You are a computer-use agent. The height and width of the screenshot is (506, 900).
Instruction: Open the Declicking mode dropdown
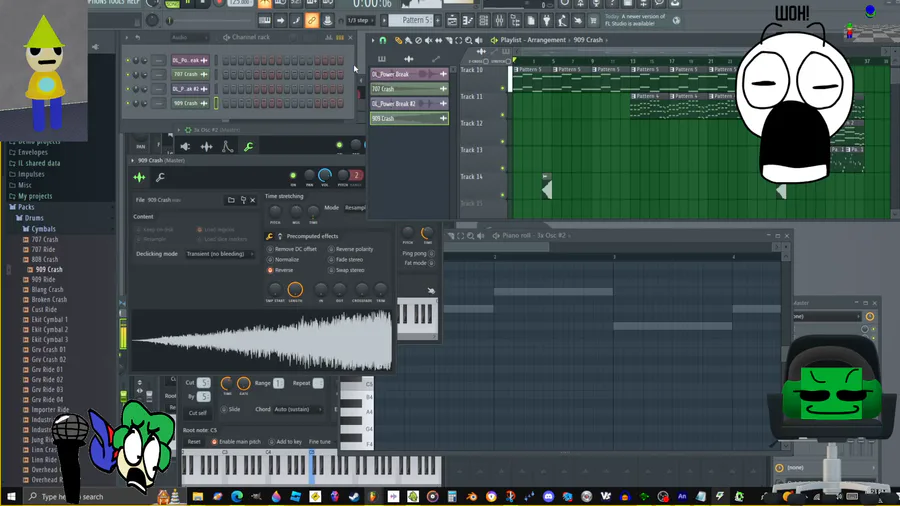point(220,254)
